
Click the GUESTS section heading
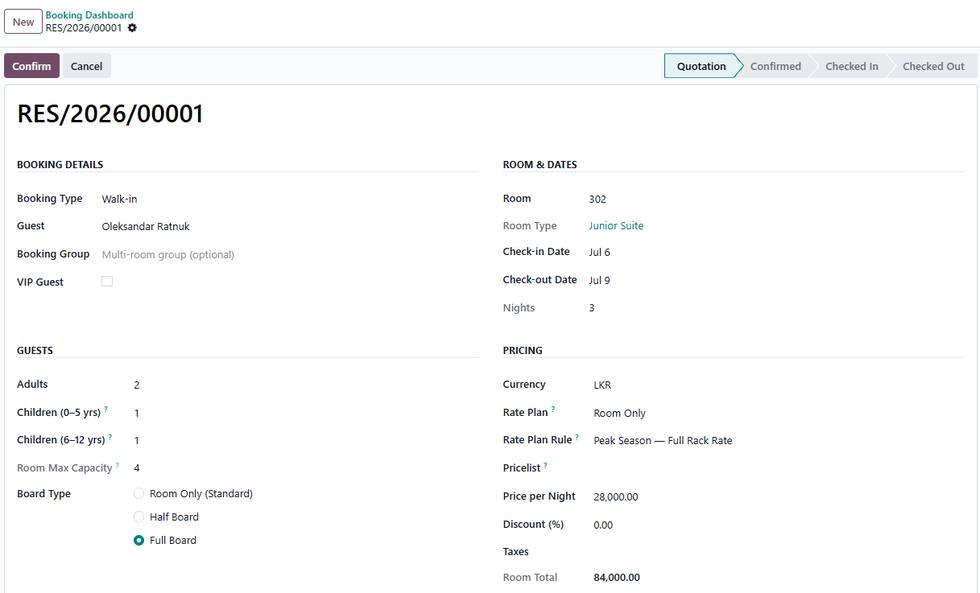click(35, 351)
